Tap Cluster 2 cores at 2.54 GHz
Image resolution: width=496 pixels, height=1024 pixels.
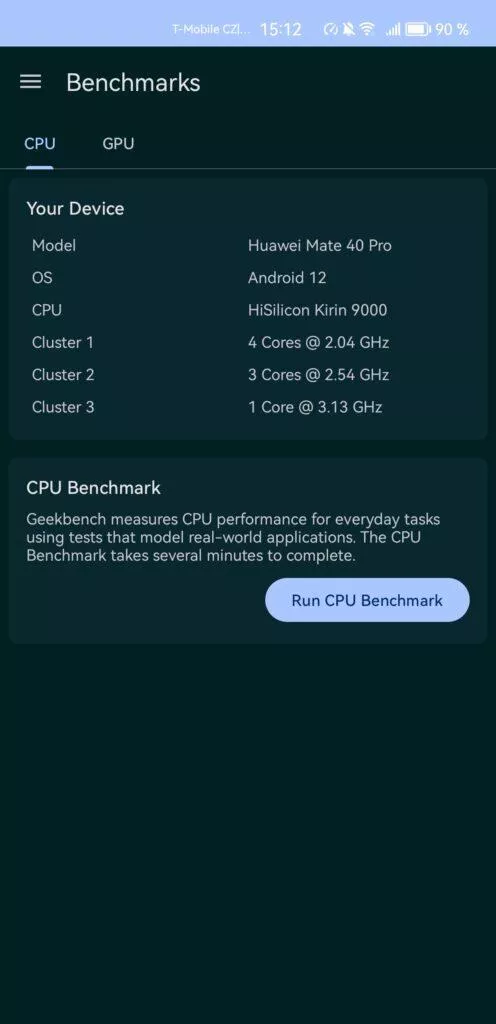(x=318, y=375)
